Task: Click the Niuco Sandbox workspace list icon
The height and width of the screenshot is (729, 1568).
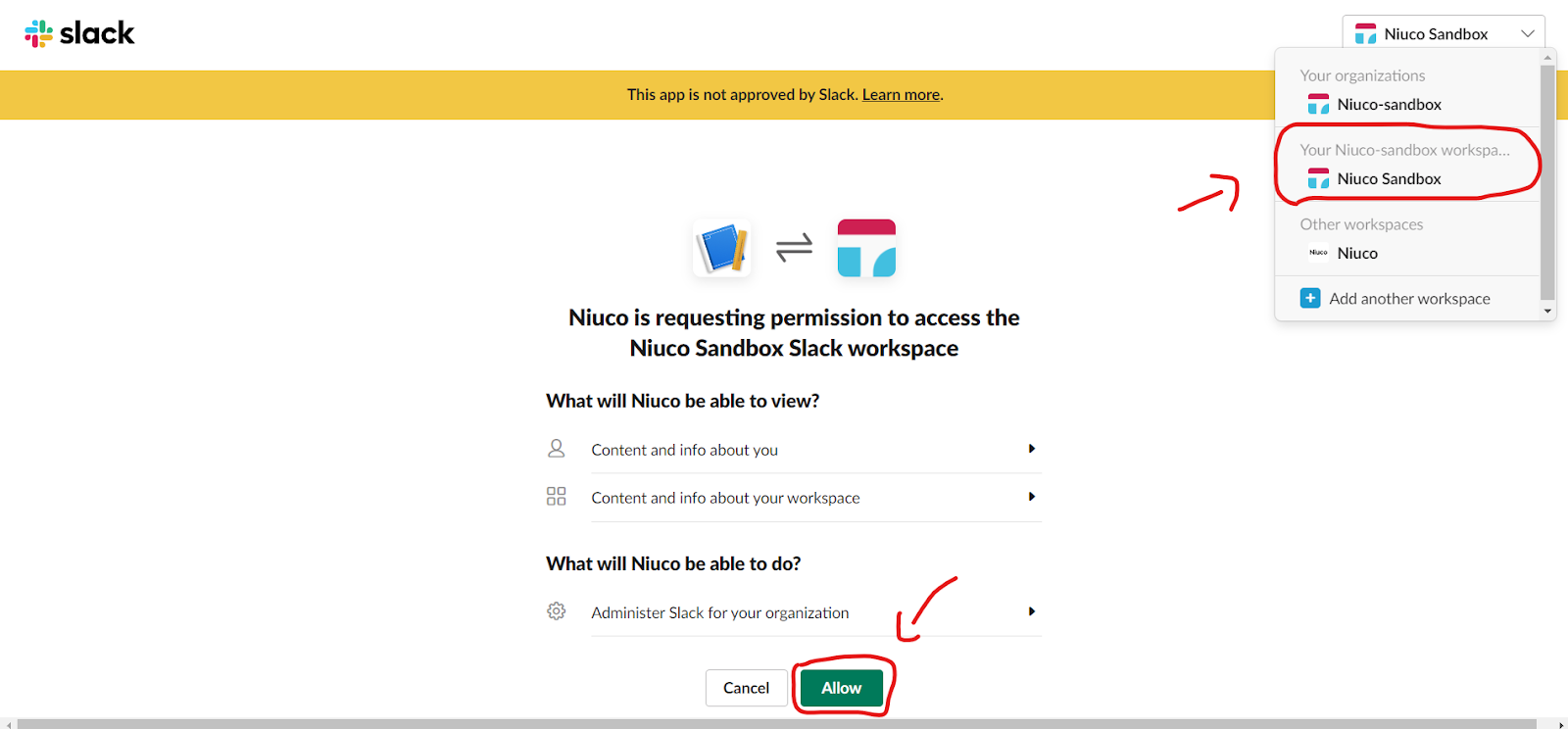Action: coord(1318,178)
